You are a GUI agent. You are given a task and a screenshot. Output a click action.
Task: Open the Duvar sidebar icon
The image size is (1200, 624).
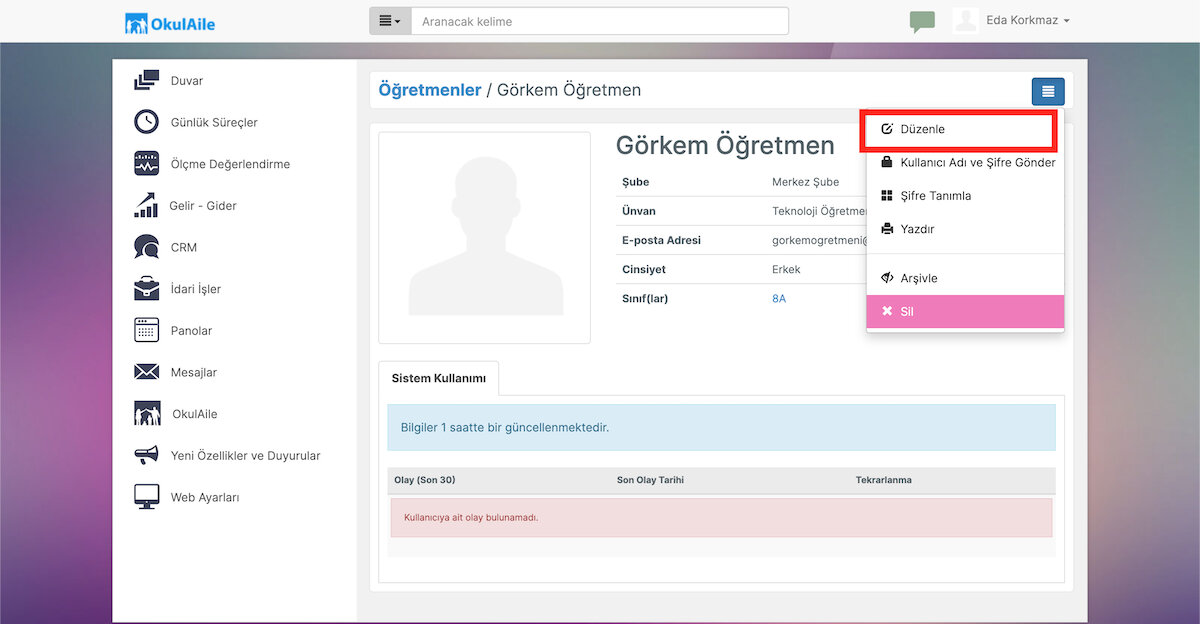click(147, 81)
